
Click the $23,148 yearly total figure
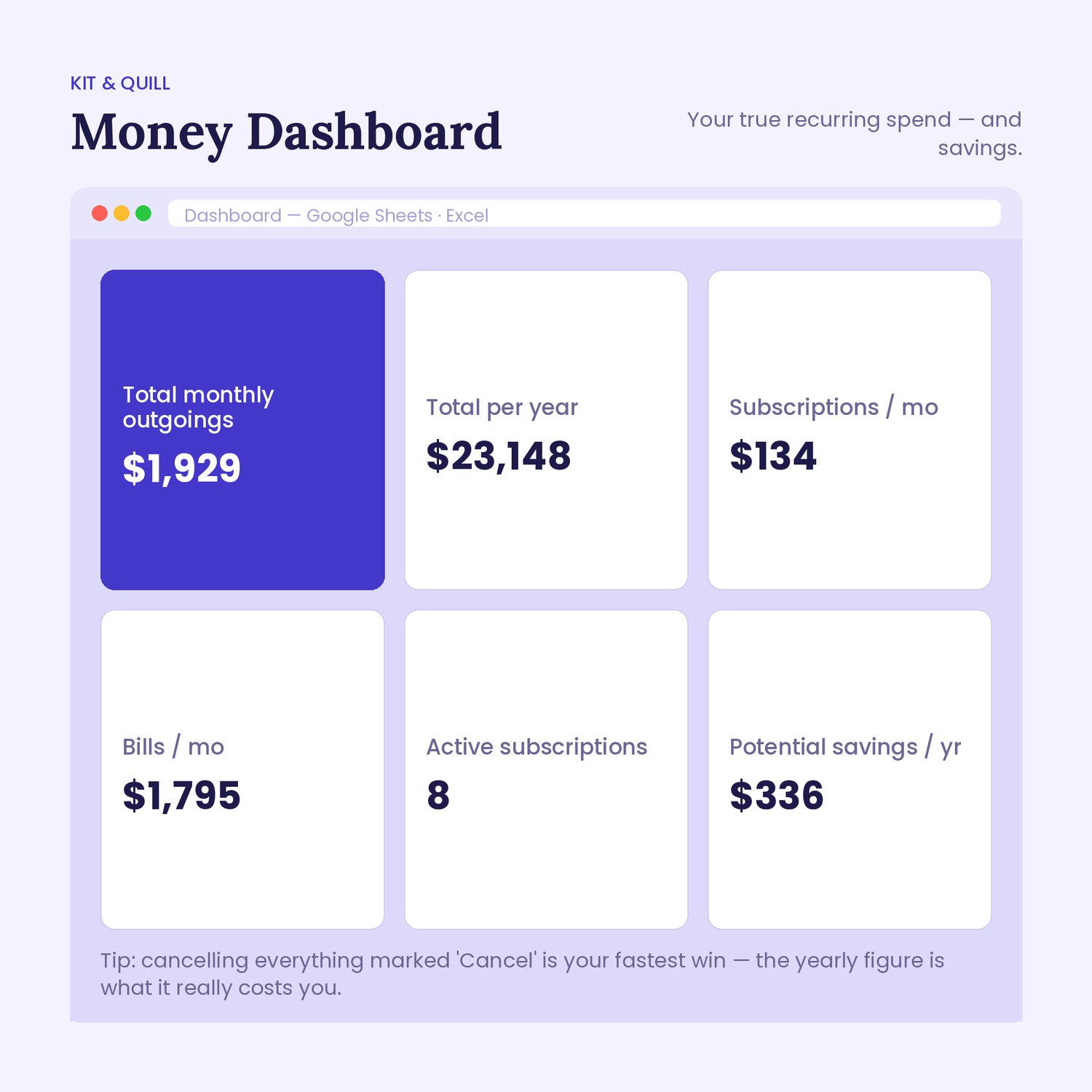pyautogui.click(x=499, y=456)
